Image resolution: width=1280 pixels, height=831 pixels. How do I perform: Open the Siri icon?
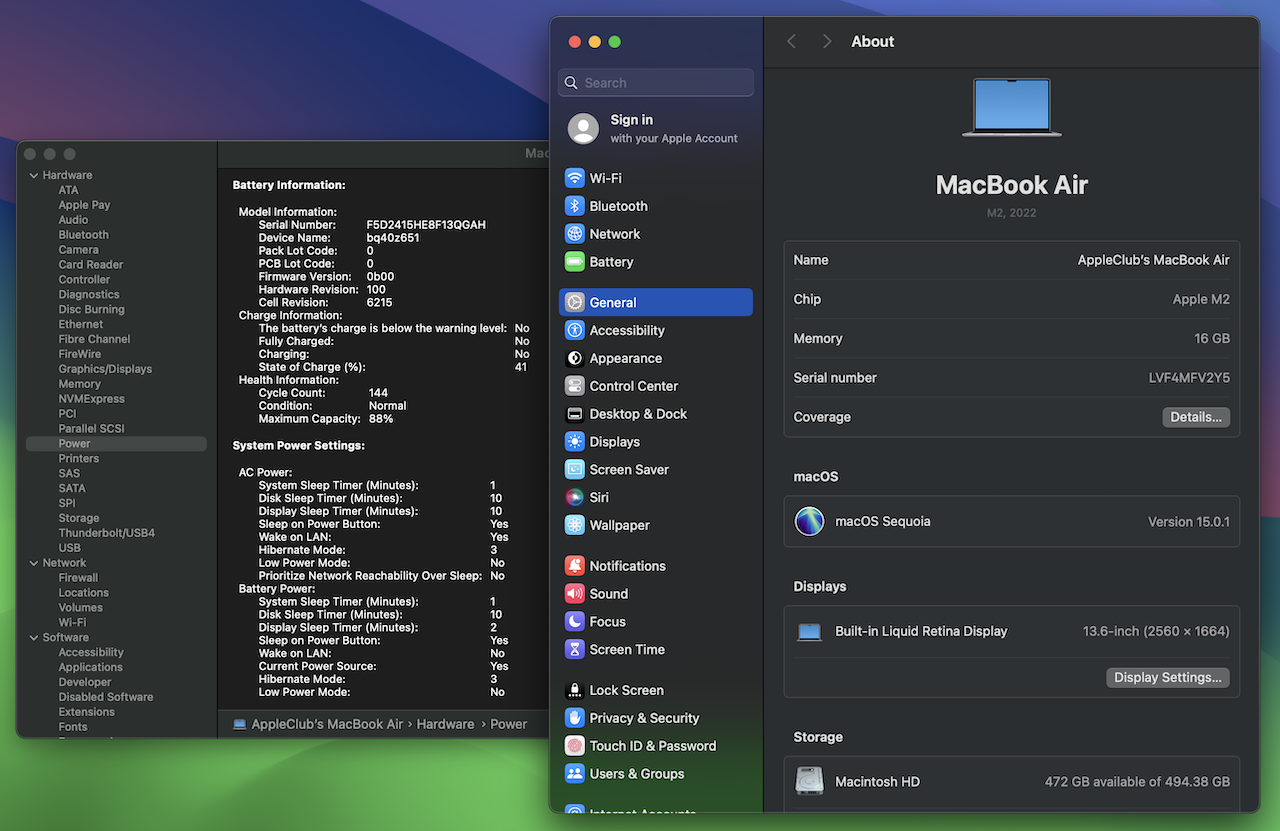point(574,497)
